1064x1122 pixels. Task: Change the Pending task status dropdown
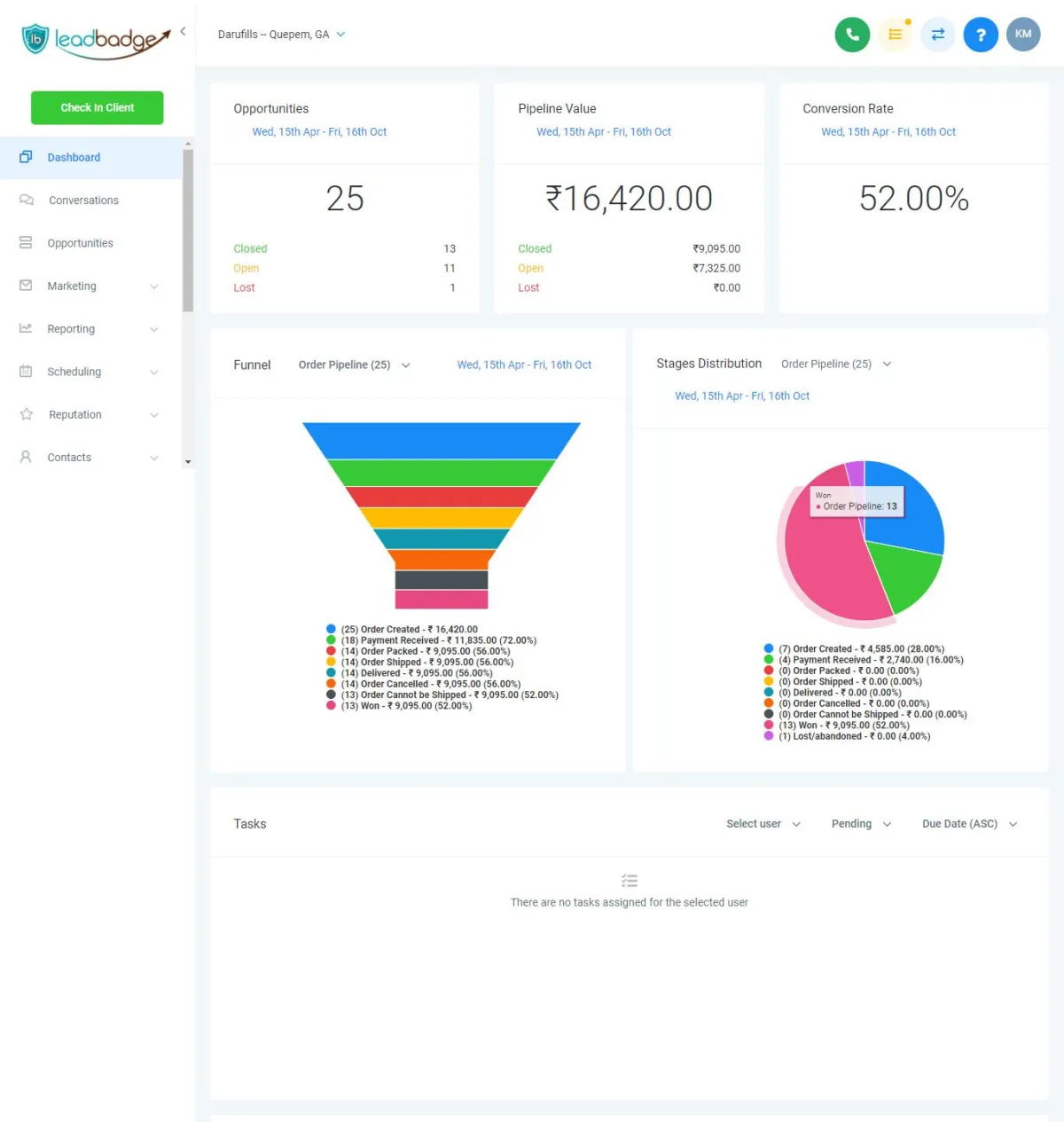[861, 824]
